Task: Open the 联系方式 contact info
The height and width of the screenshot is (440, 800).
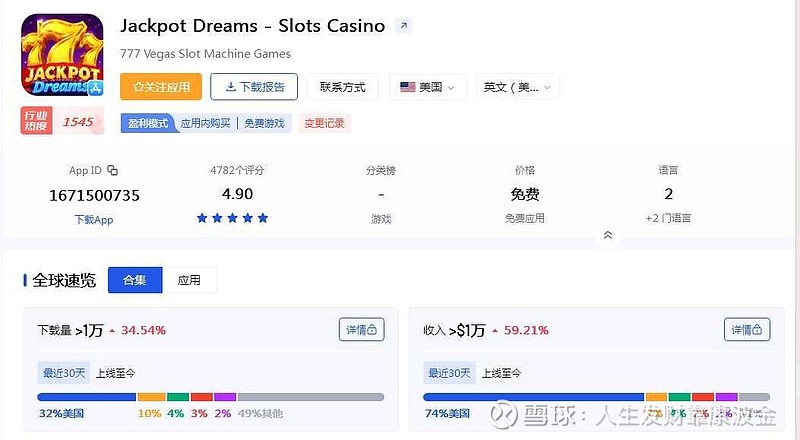Action: click(342, 87)
